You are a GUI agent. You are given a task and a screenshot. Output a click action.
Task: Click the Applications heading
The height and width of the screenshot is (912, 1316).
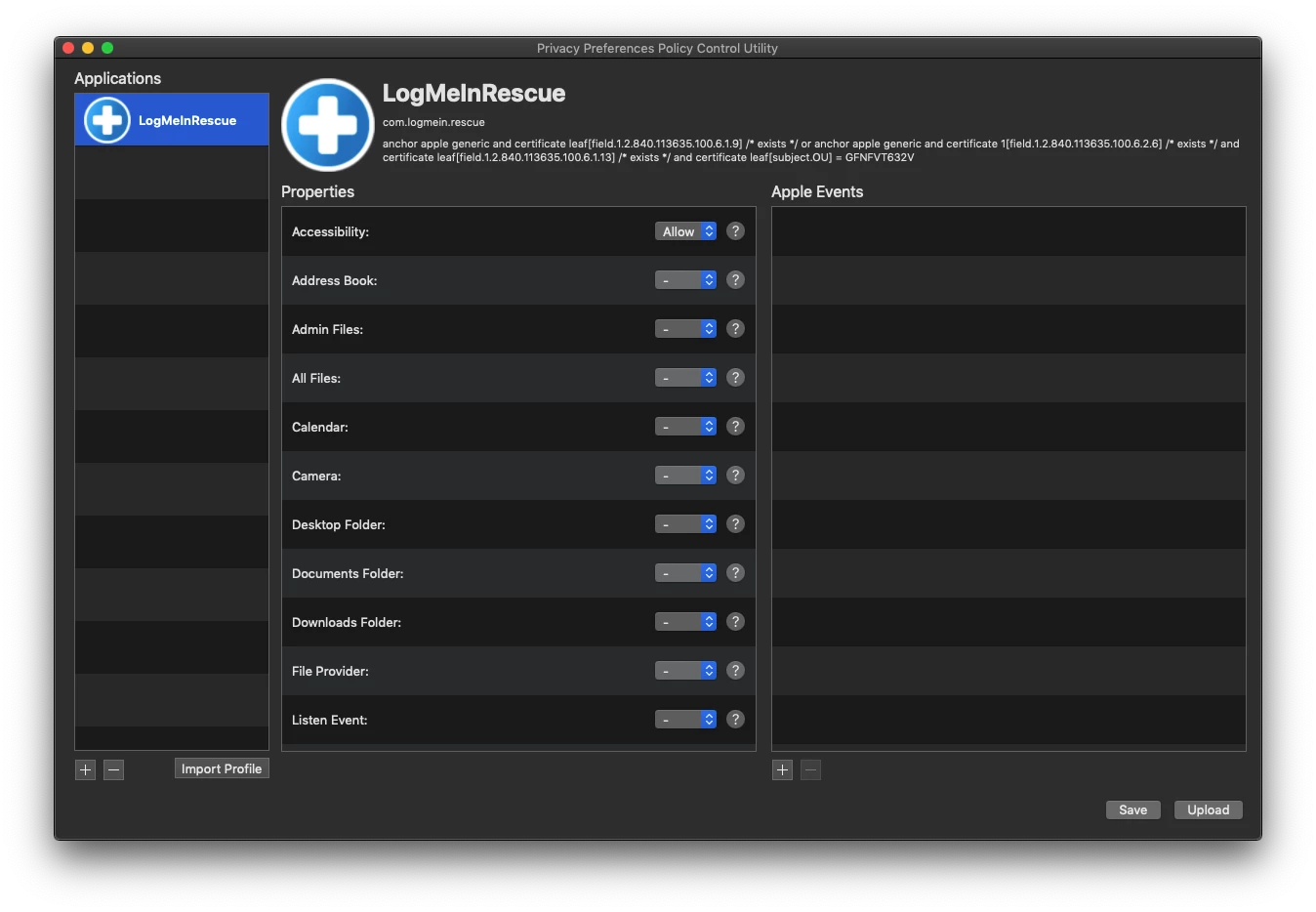click(117, 78)
